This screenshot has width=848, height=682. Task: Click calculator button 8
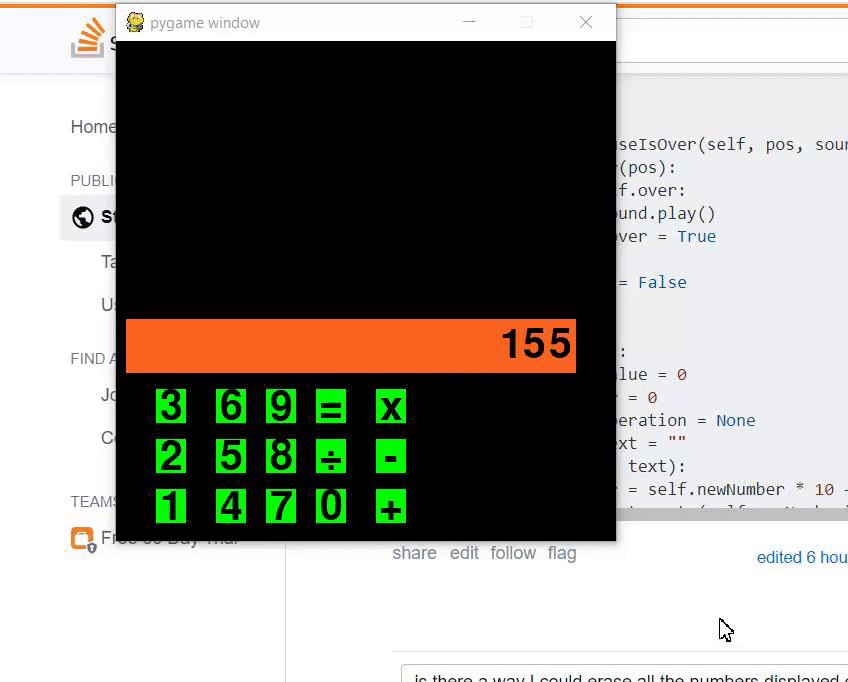[x=281, y=456]
